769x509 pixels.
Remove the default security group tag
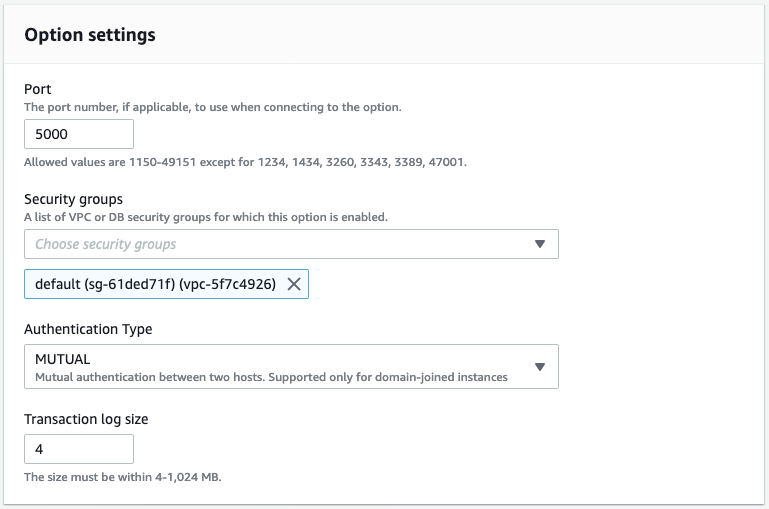pyautogui.click(x=294, y=284)
